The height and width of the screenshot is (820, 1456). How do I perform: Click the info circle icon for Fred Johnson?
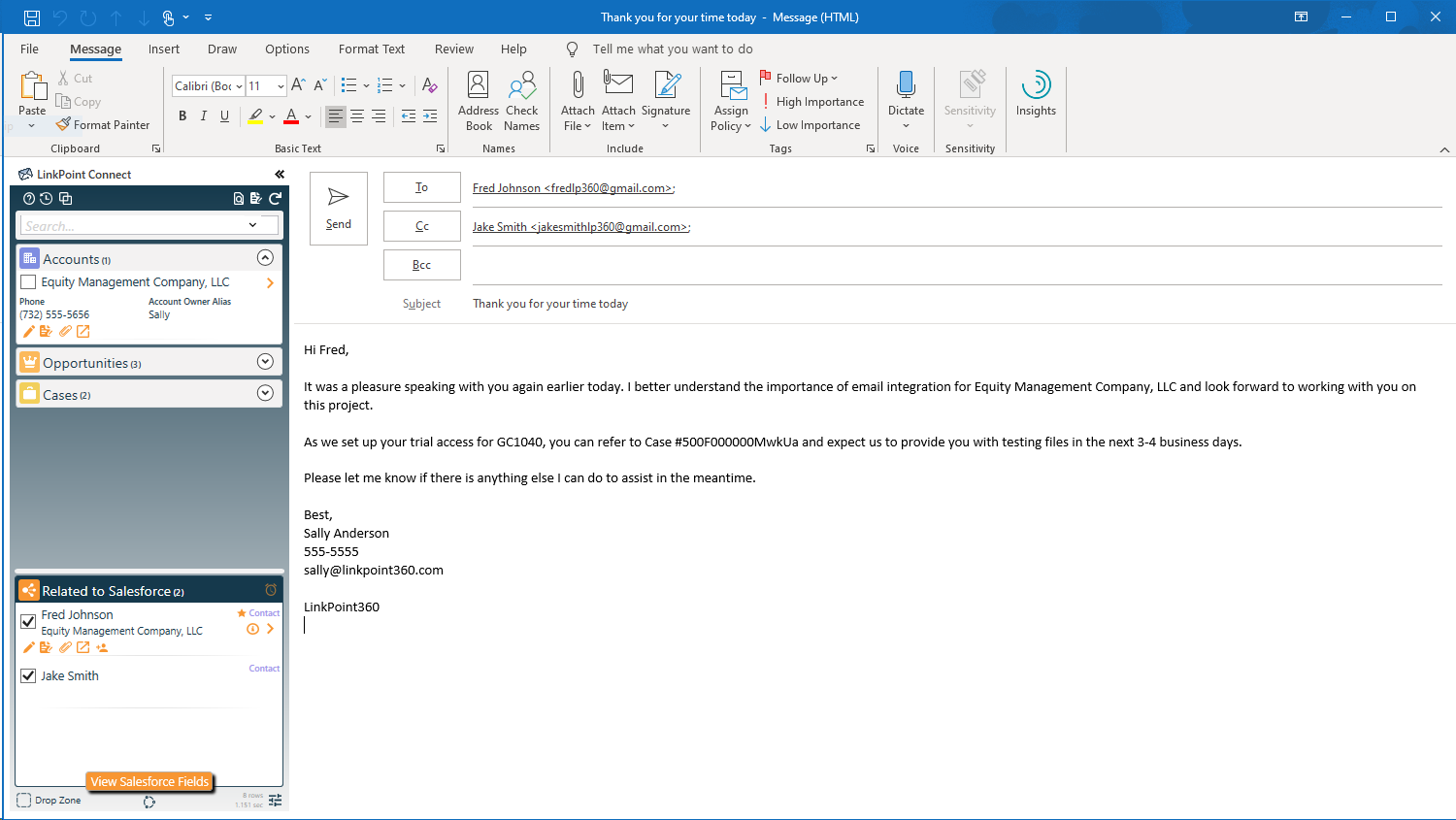(252, 629)
